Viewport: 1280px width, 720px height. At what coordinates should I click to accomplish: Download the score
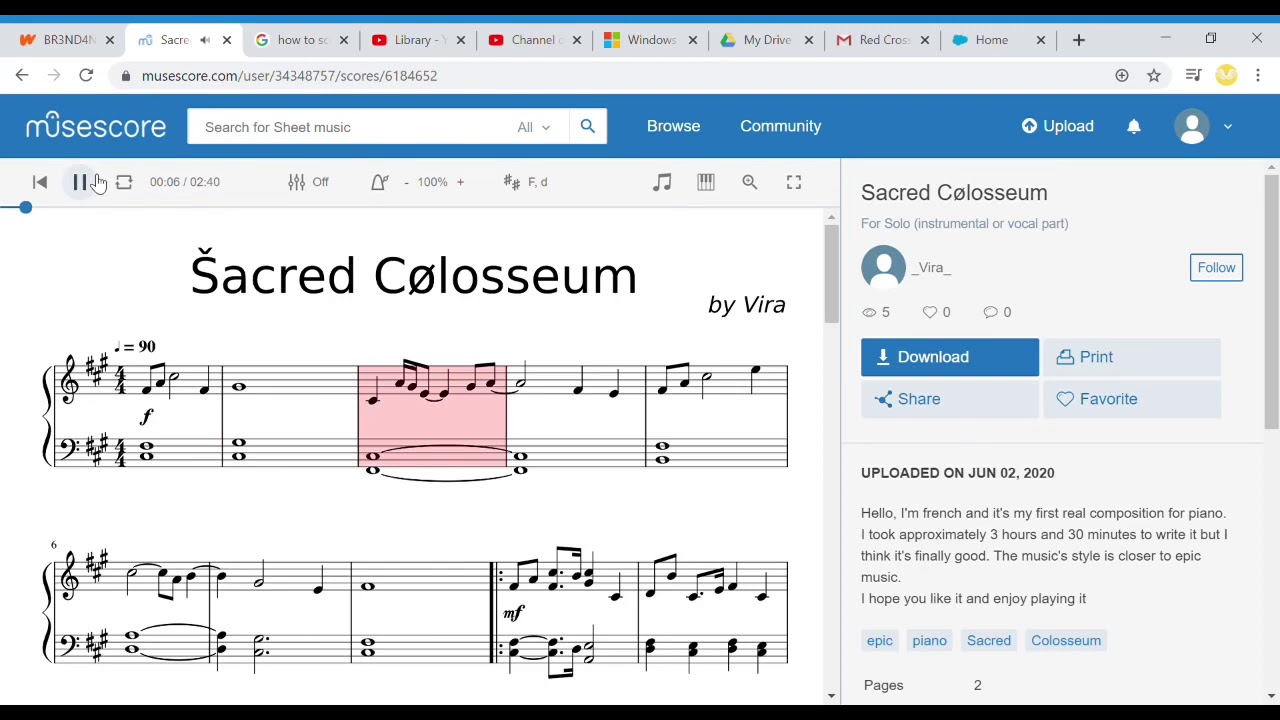[x=950, y=357]
